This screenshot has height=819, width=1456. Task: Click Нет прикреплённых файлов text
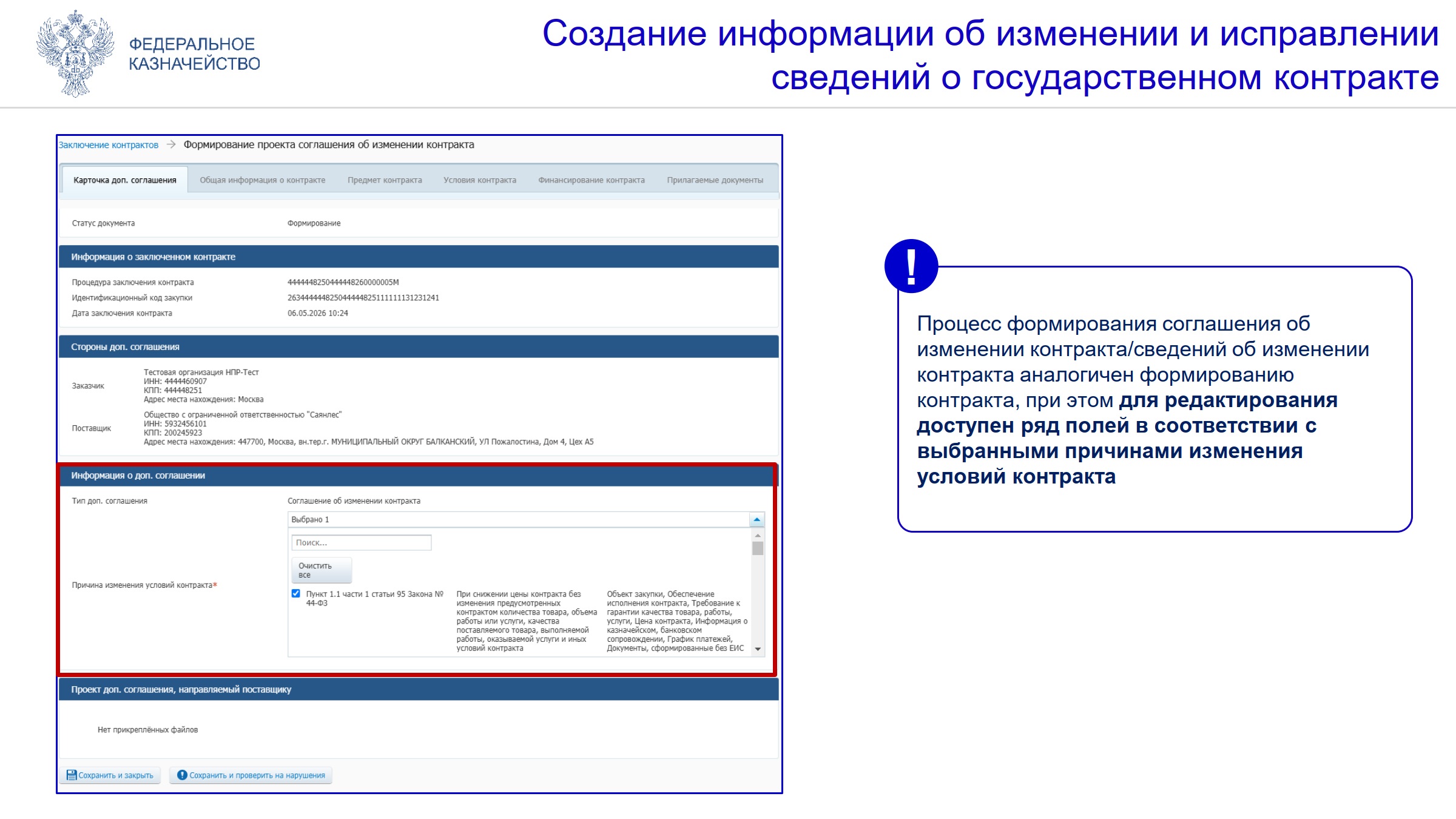tap(148, 730)
